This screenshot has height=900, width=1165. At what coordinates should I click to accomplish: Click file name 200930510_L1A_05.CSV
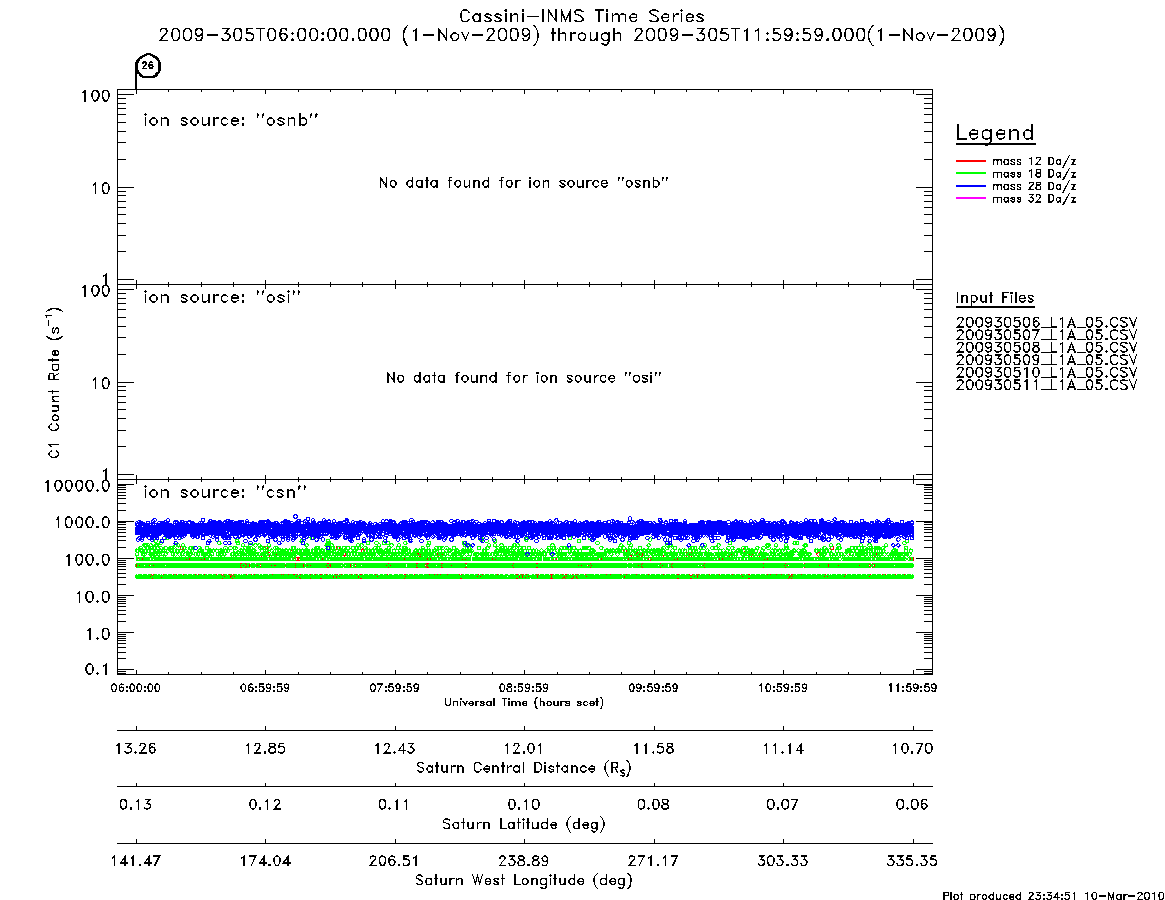click(x=1046, y=372)
